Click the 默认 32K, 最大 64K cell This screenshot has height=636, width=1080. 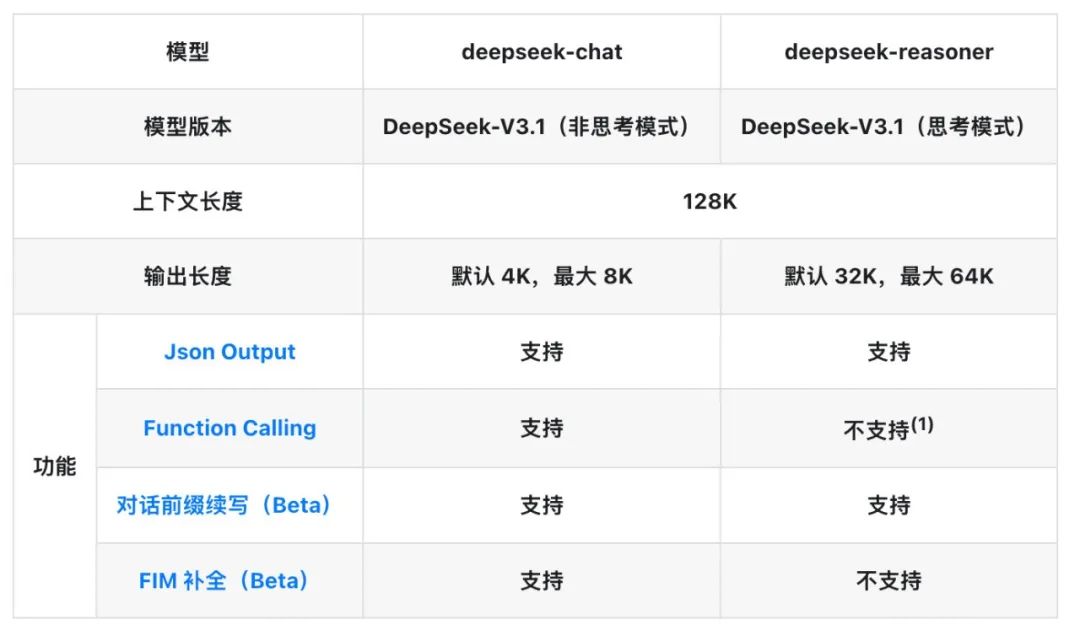(889, 276)
